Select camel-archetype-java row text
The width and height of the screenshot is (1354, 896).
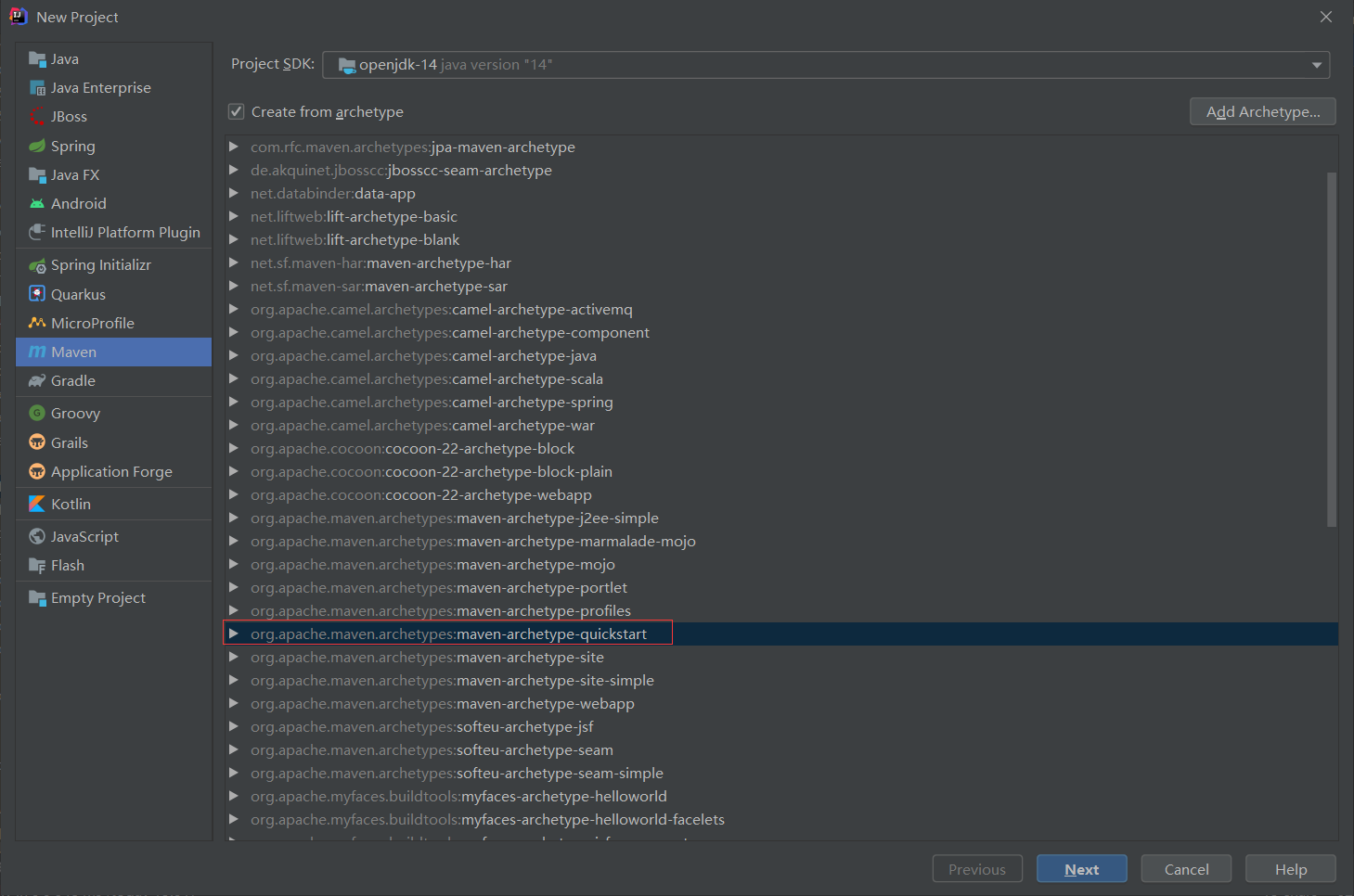[423, 355]
